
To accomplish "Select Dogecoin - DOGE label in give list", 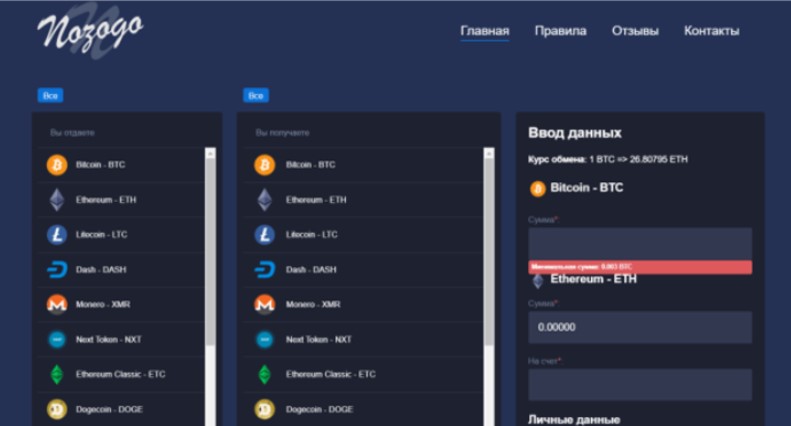I will coord(109,409).
